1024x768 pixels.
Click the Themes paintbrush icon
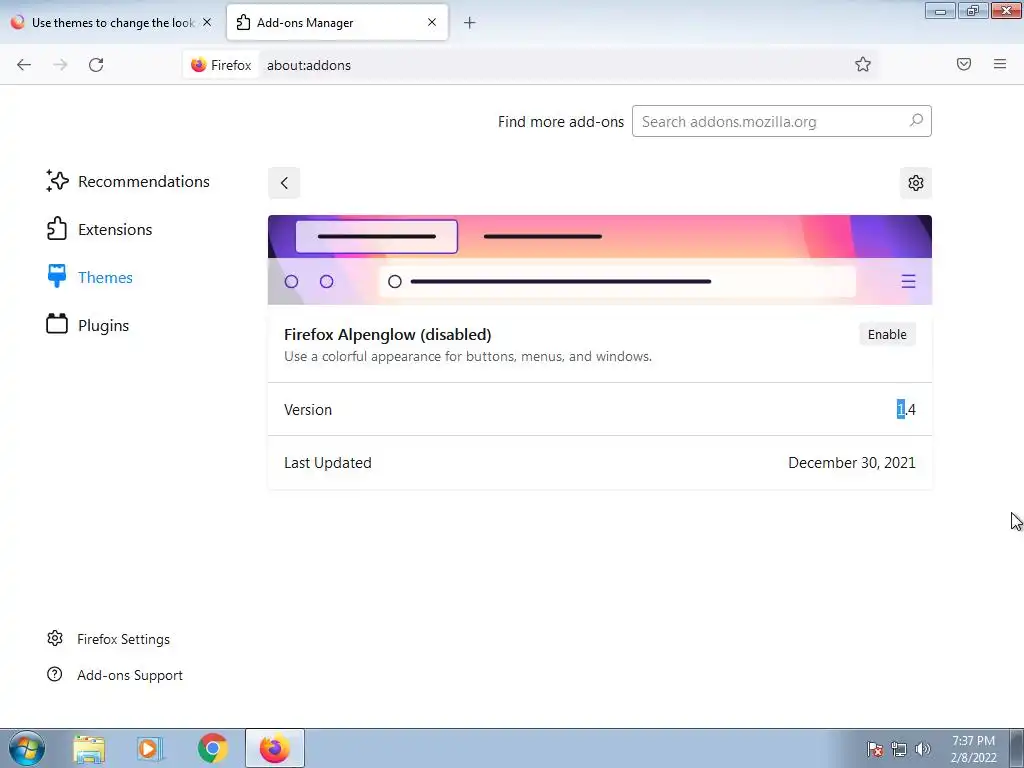57,277
